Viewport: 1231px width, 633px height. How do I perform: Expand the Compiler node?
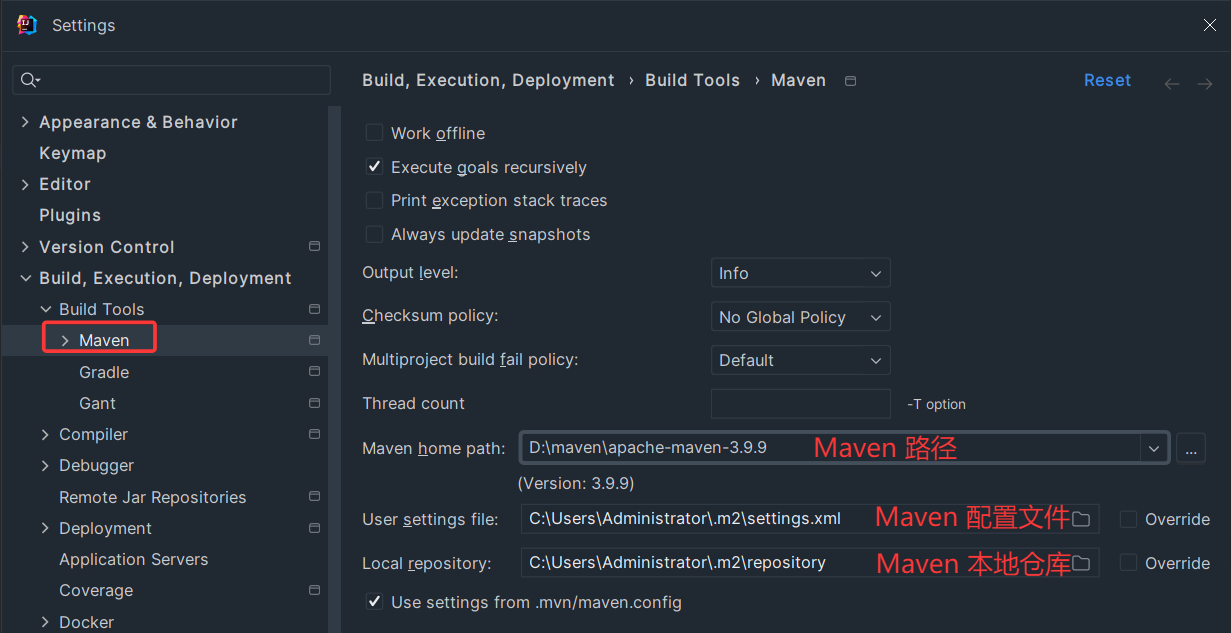pyautogui.click(x=45, y=434)
